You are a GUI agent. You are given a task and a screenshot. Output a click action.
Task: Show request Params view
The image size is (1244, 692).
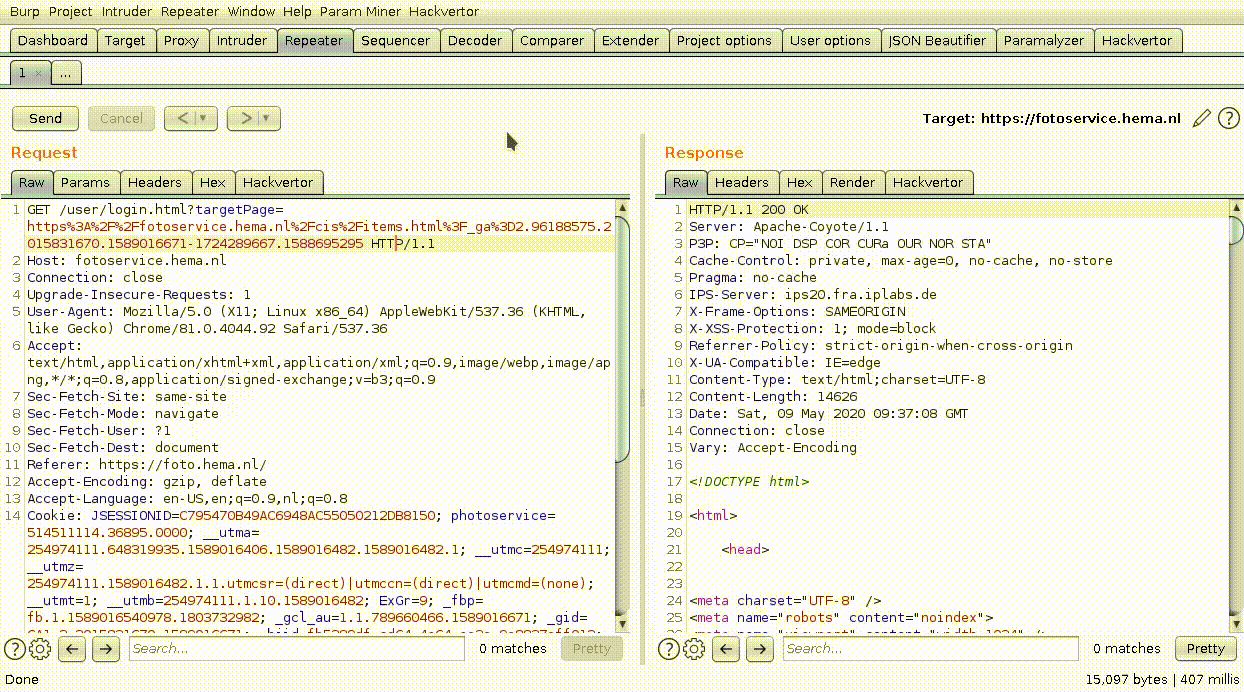coord(85,182)
